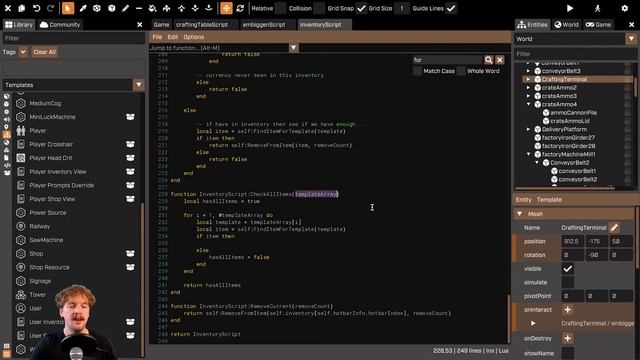Click package icon next to MiniLuckMachine
Viewport: 640px width, 360px height.
[x=130, y=117]
